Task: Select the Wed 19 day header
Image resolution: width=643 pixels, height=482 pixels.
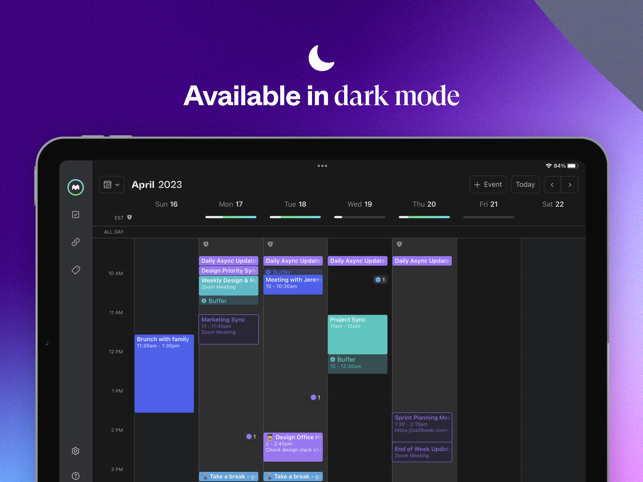Action: [360, 204]
